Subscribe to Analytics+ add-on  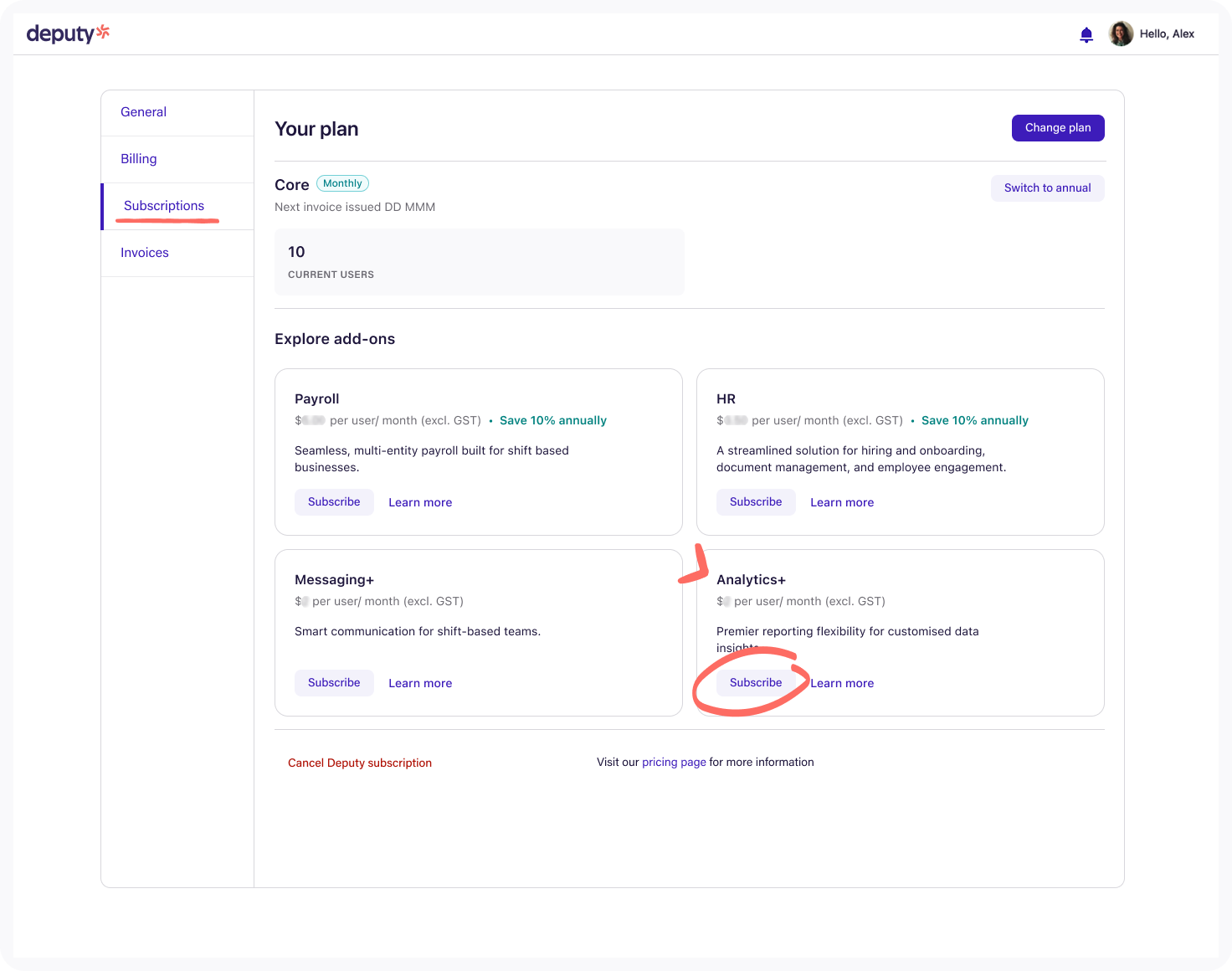click(x=756, y=683)
